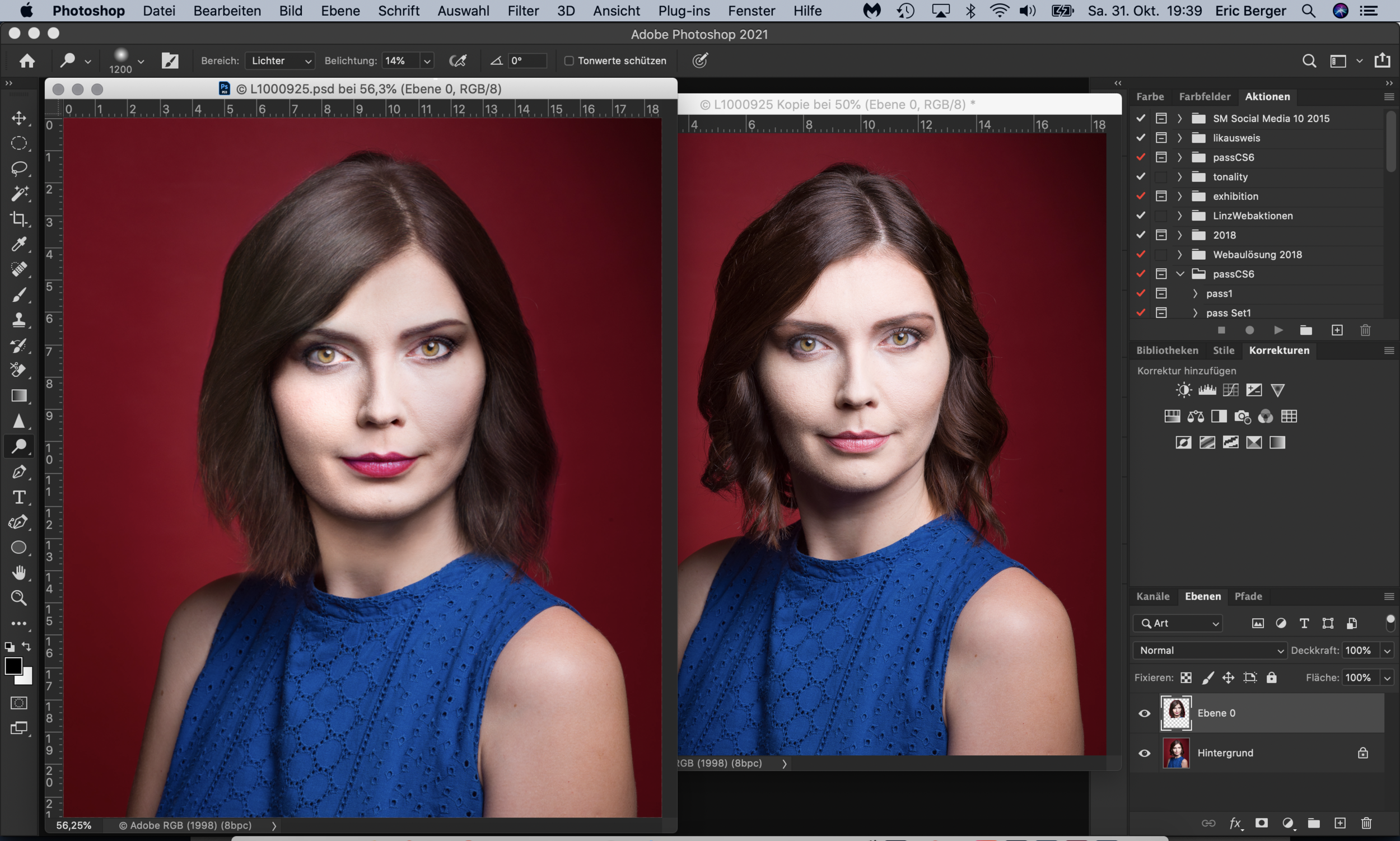
Task: Select the Move tool
Action: (x=19, y=118)
